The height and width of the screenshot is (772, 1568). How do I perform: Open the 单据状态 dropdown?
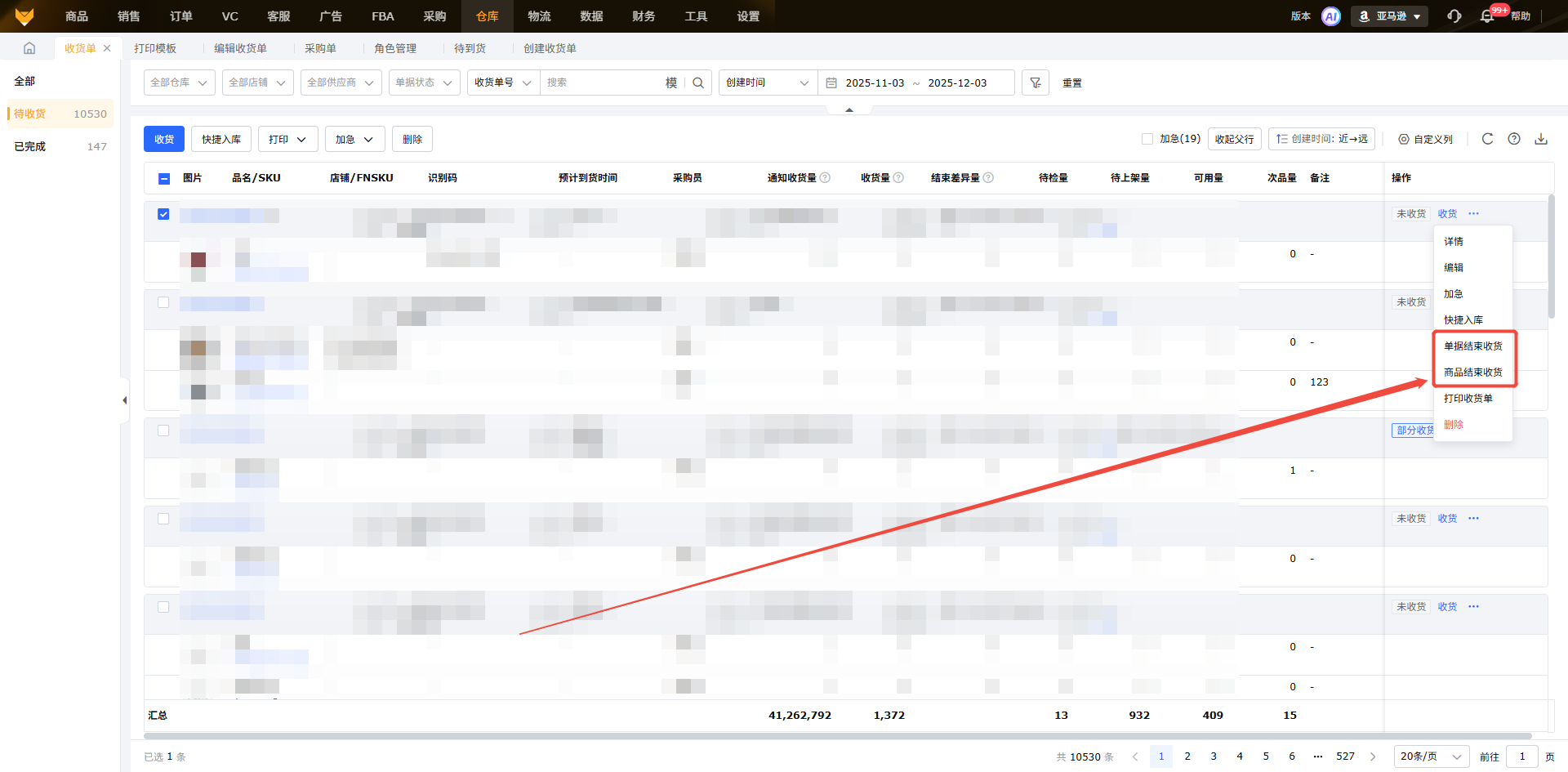(425, 83)
